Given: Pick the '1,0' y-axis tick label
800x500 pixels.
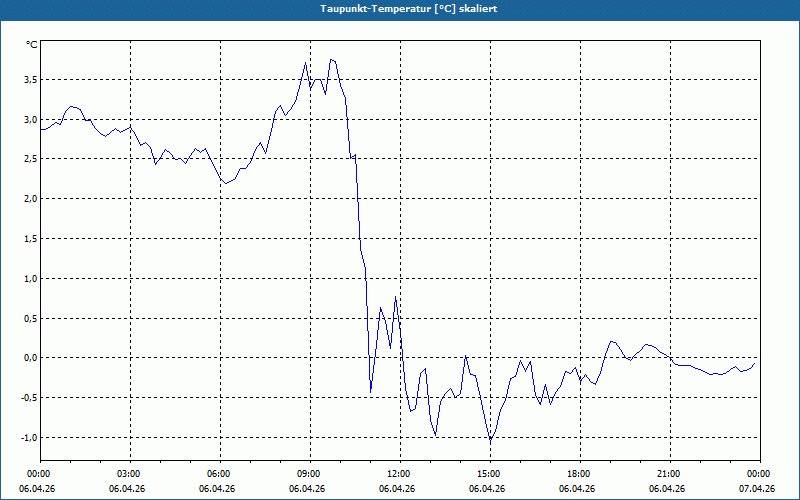Looking at the screenshot, I should (x=31, y=279).
